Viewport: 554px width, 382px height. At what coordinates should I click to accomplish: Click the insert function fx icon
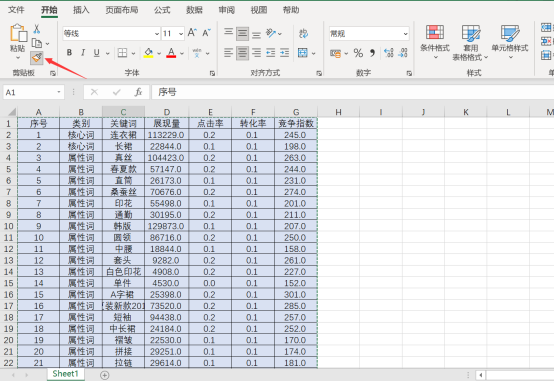point(138,92)
